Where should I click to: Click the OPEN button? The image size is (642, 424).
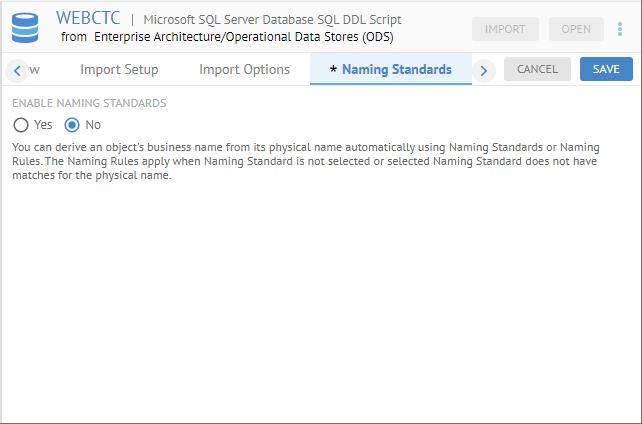576,29
